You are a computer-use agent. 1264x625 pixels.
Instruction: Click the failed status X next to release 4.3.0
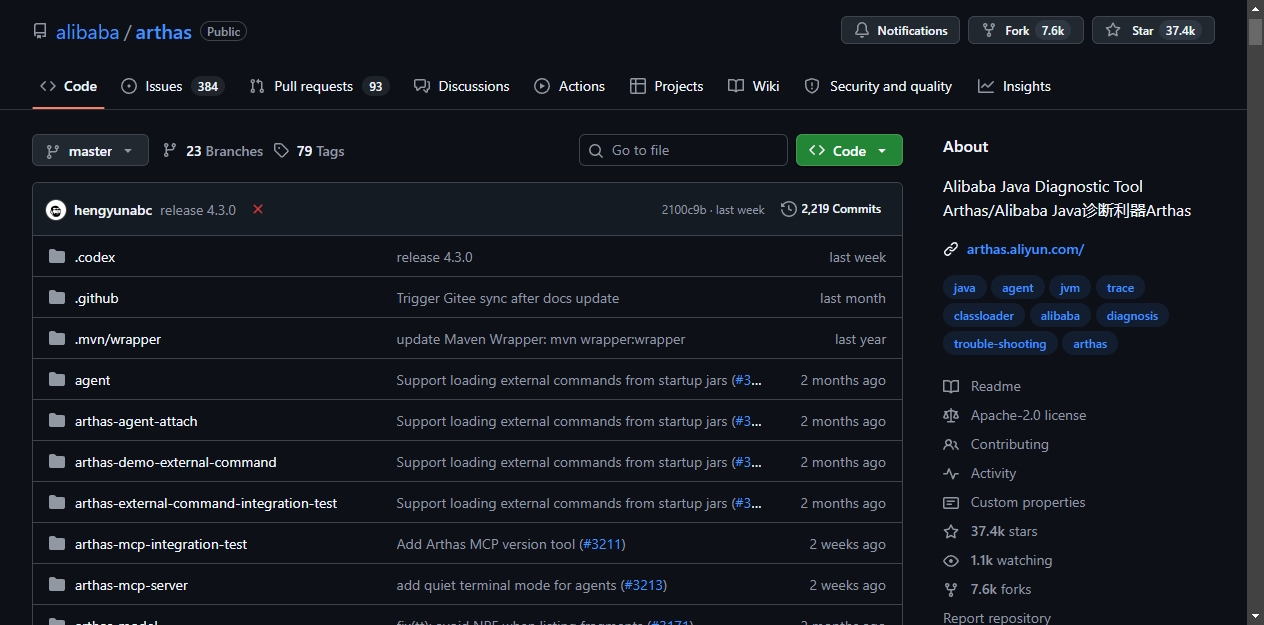258,209
